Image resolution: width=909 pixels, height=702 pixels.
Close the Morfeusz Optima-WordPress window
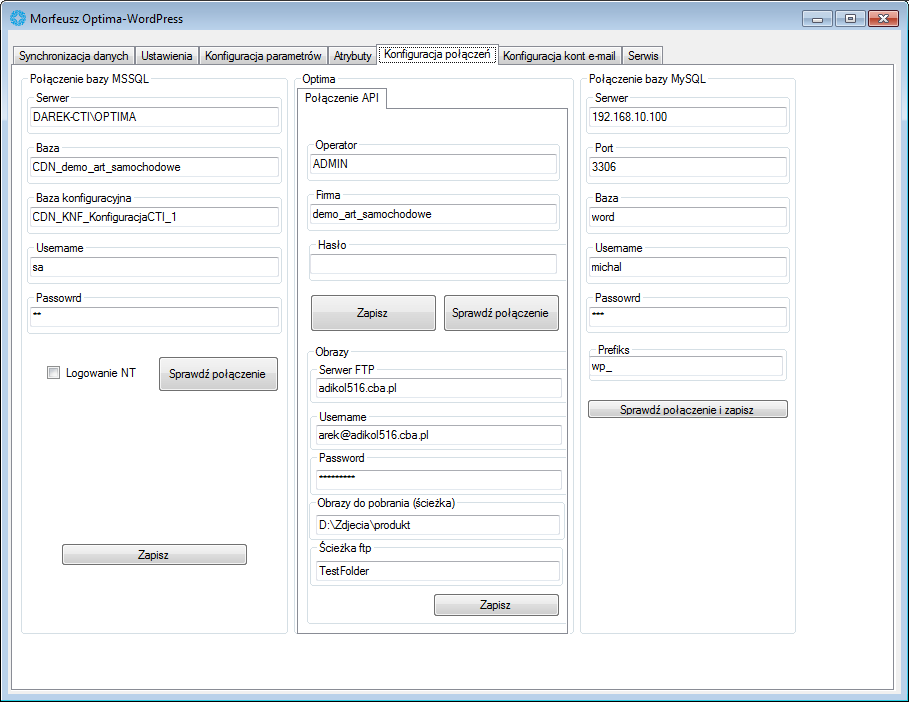point(883,19)
